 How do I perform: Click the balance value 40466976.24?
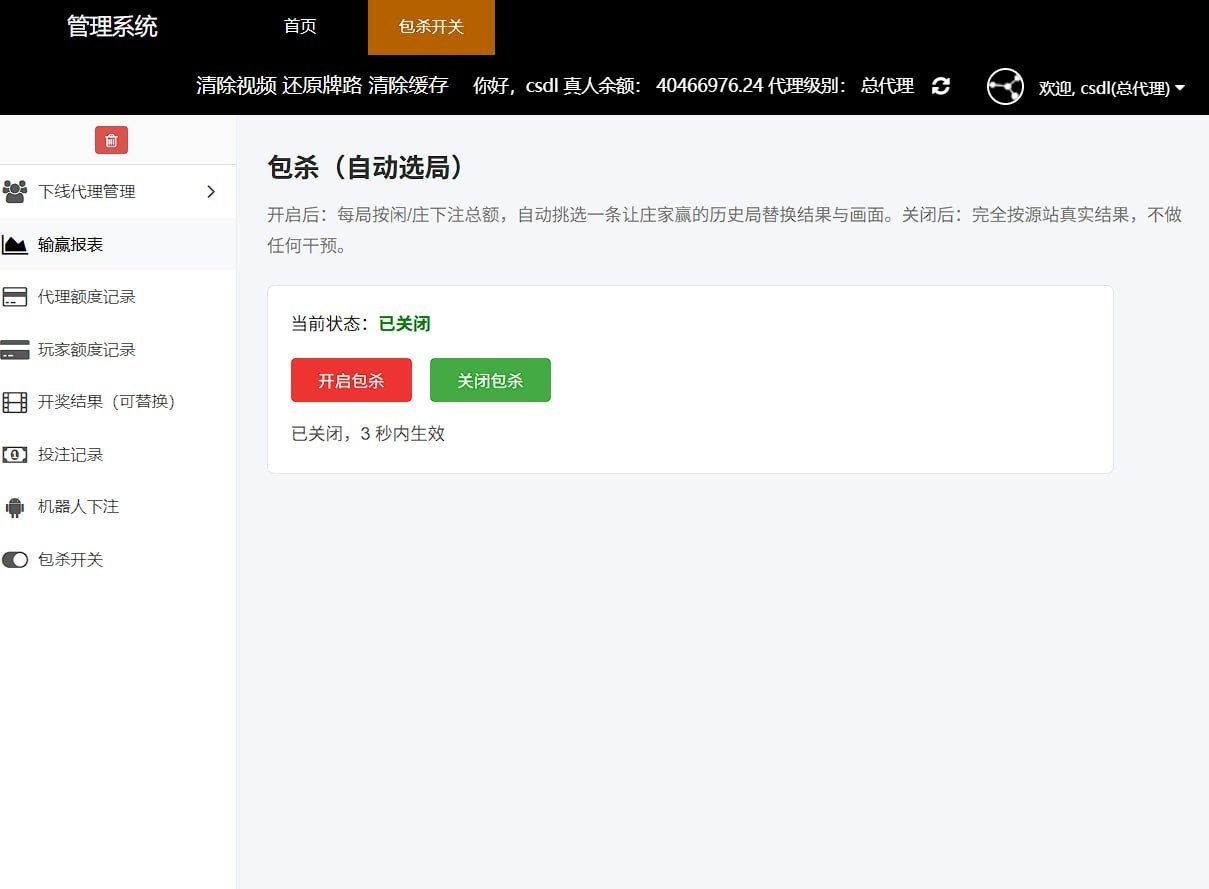[x=709, y=86]
